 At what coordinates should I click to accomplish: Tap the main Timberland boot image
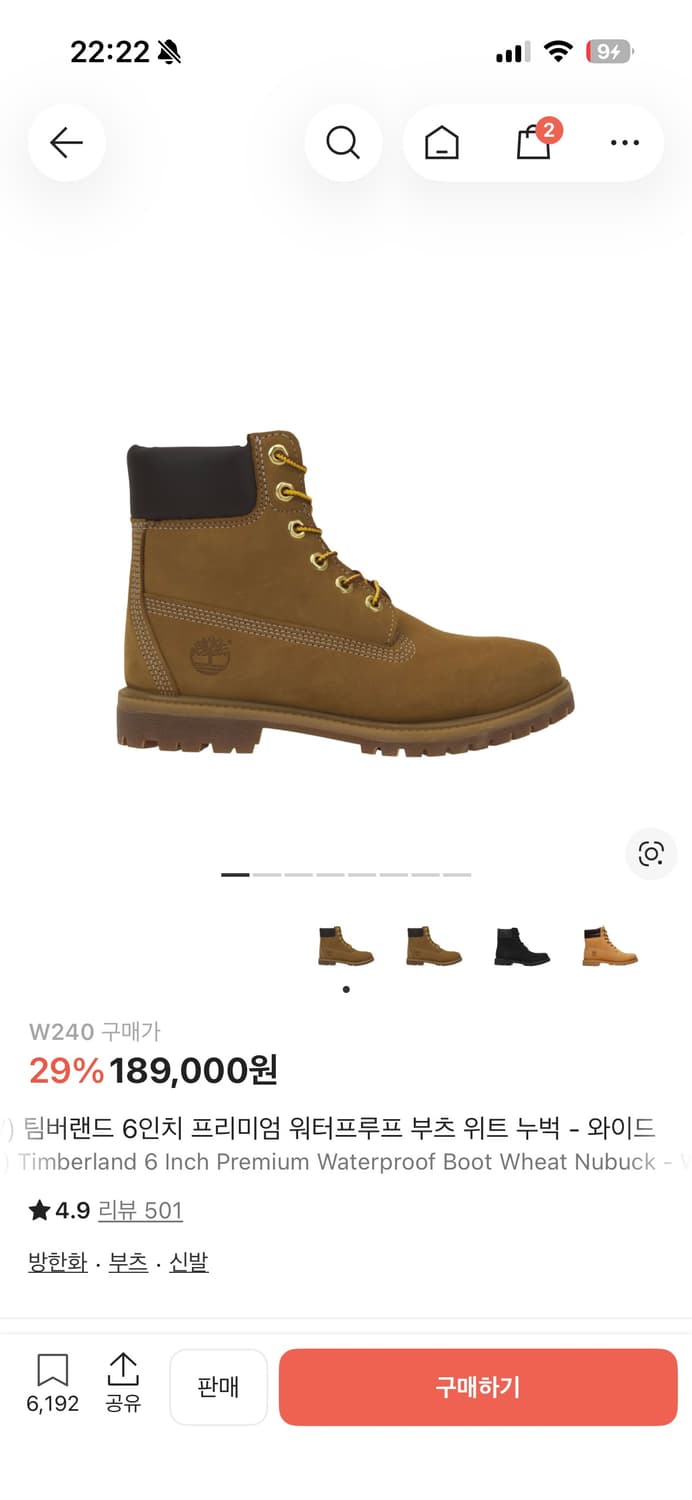tap(345, 593)
